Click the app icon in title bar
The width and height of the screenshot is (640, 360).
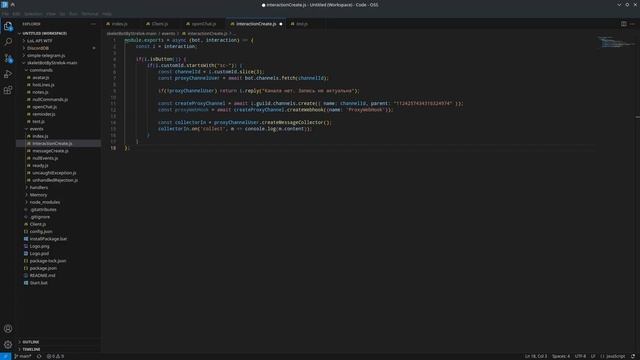[x=4, y=4]
